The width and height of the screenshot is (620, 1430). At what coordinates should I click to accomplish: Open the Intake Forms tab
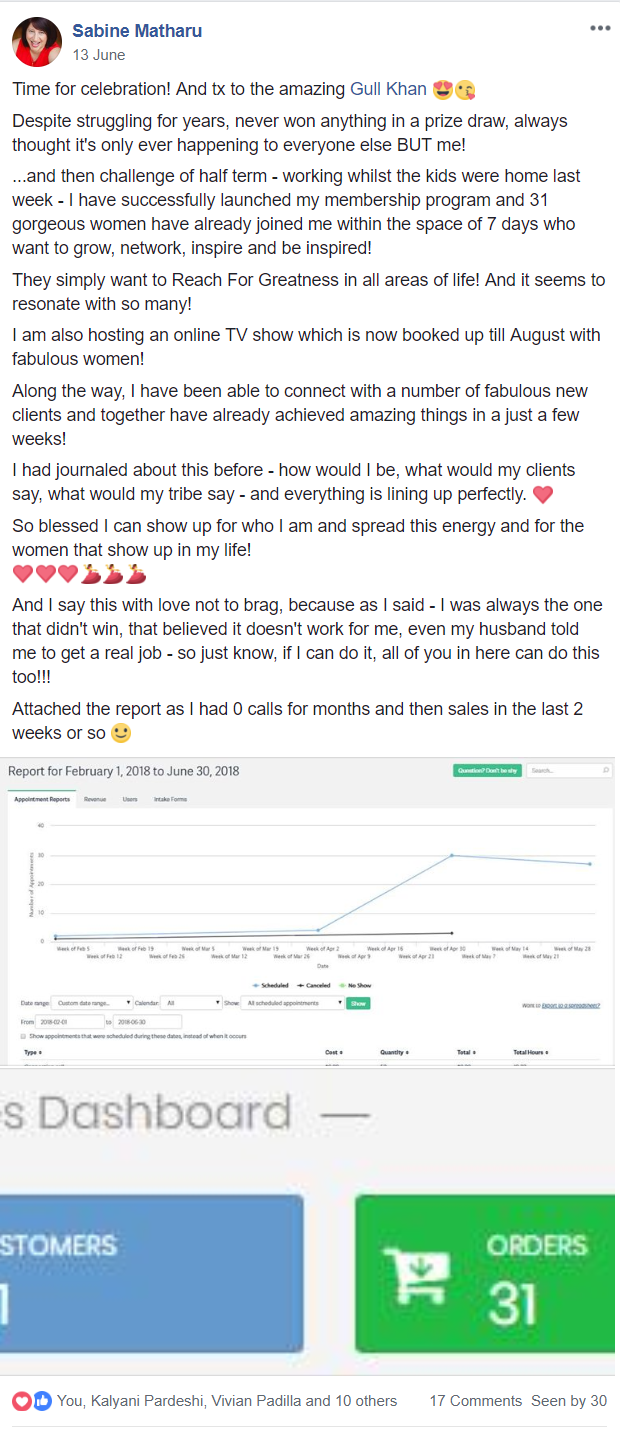point(170,799)
